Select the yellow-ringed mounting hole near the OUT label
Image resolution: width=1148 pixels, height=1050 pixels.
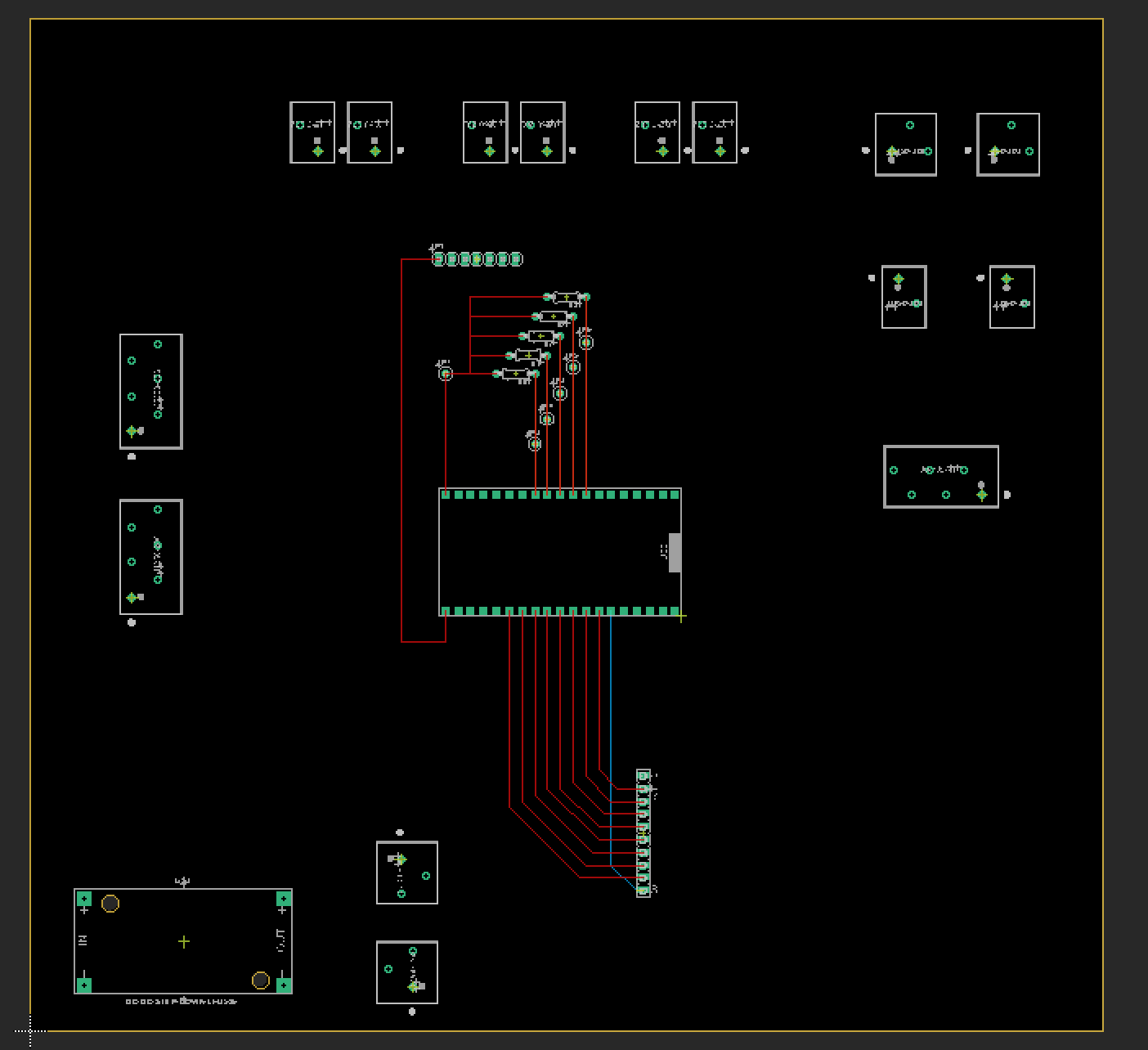tap(260, 980)
